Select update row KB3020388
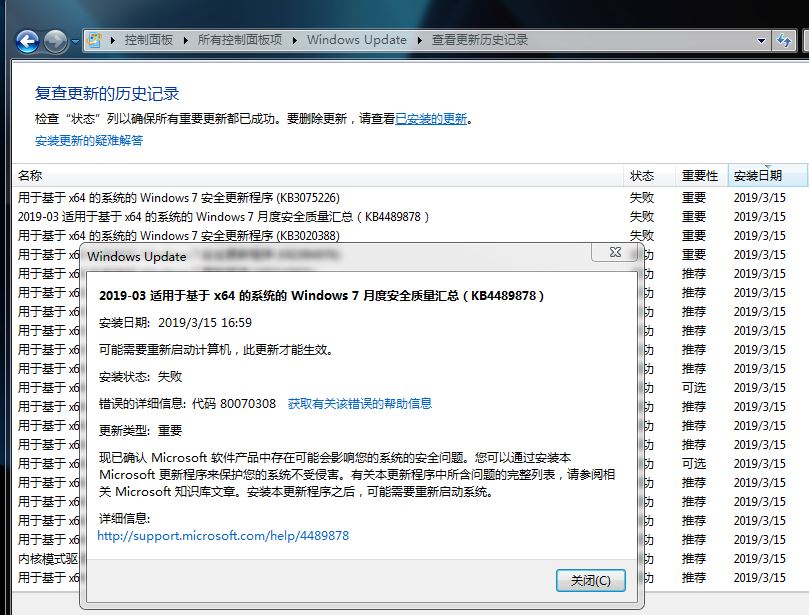The image size is (809, 615). click(408, 236)
